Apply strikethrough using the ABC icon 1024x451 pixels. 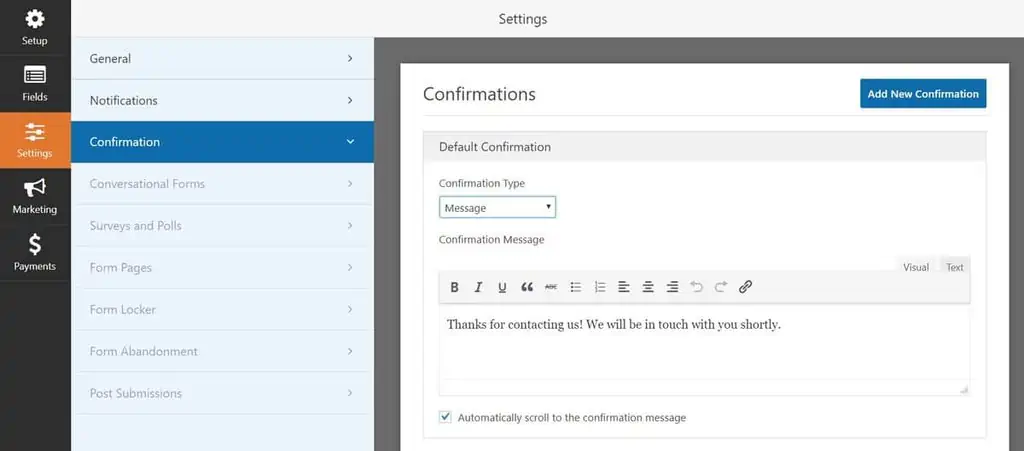[551, 287]
